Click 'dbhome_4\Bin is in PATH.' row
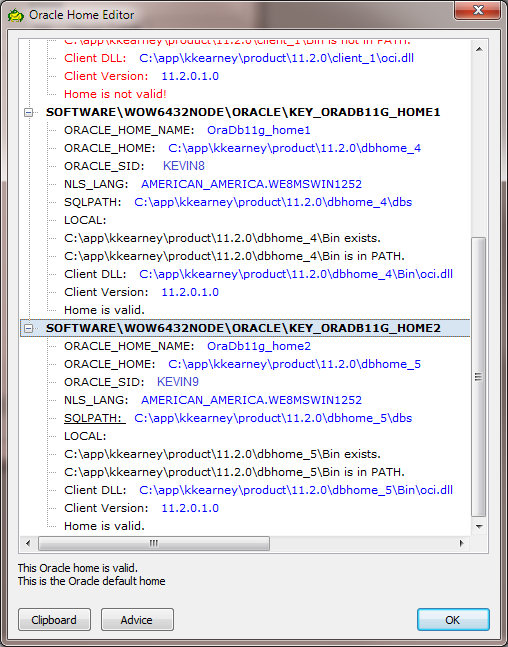The width and height of the screenshot is (508, 647). coord(234,256)
